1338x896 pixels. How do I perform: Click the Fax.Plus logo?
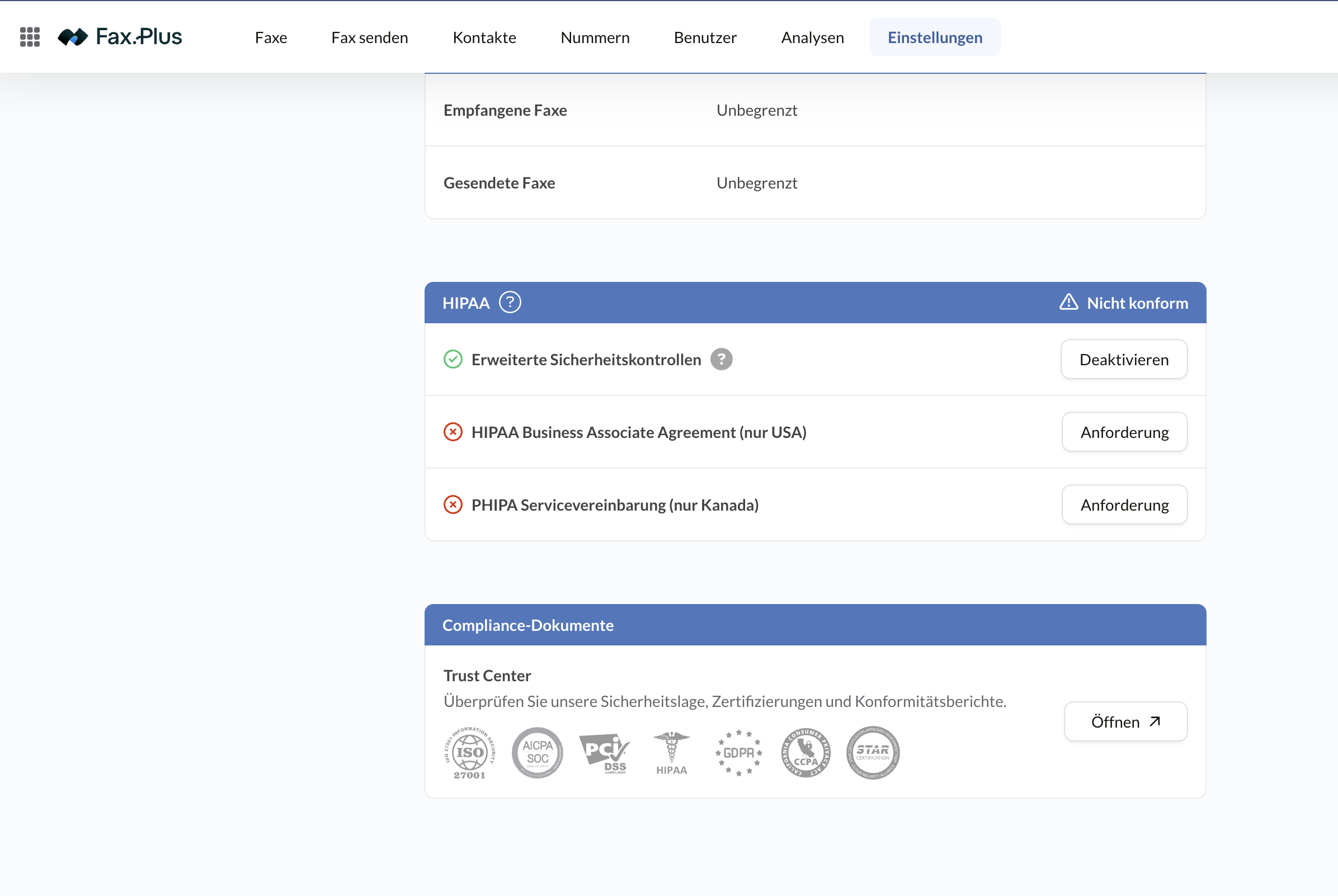120,37
